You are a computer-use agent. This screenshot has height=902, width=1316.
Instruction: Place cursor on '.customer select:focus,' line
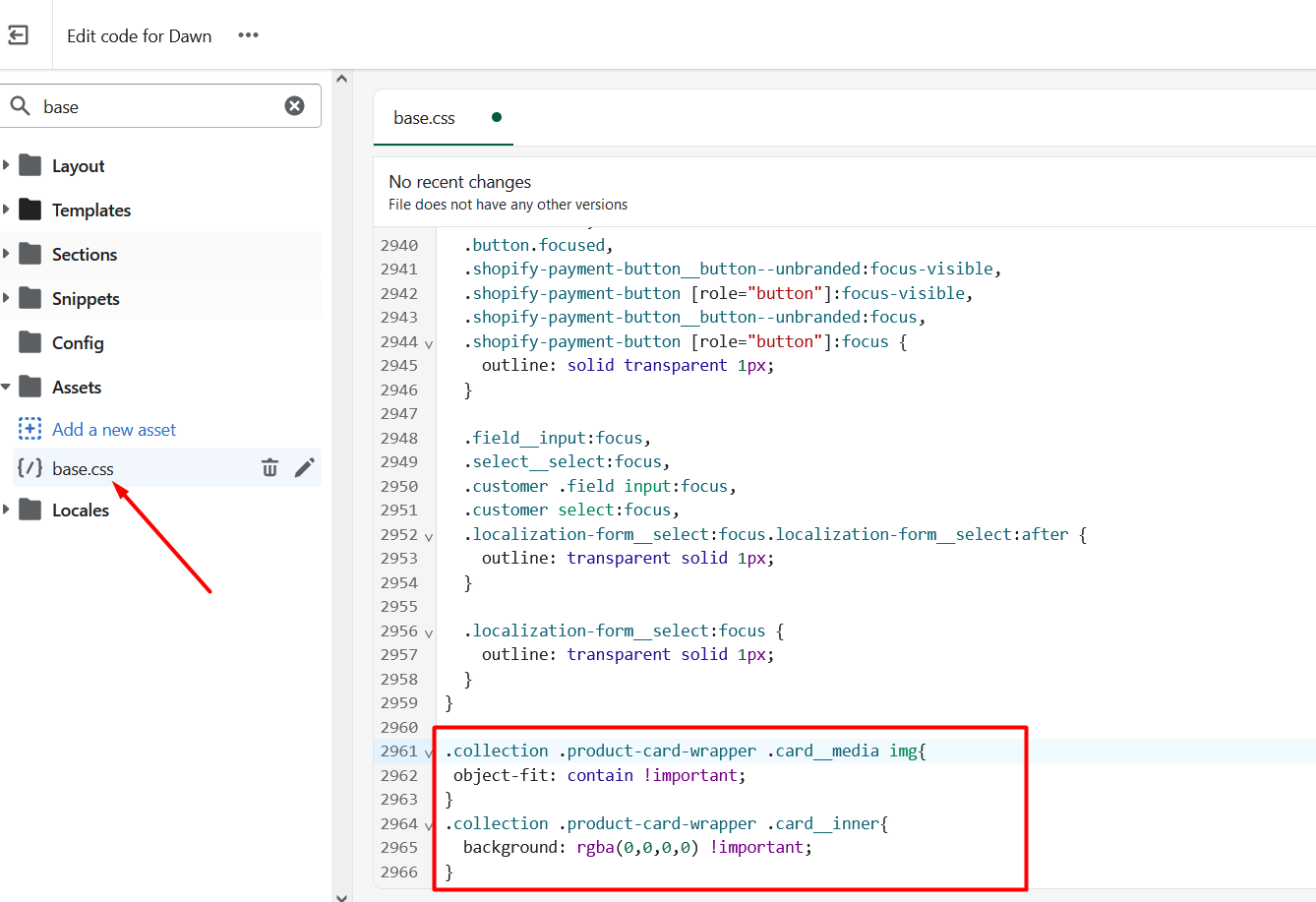click(571, 510)
